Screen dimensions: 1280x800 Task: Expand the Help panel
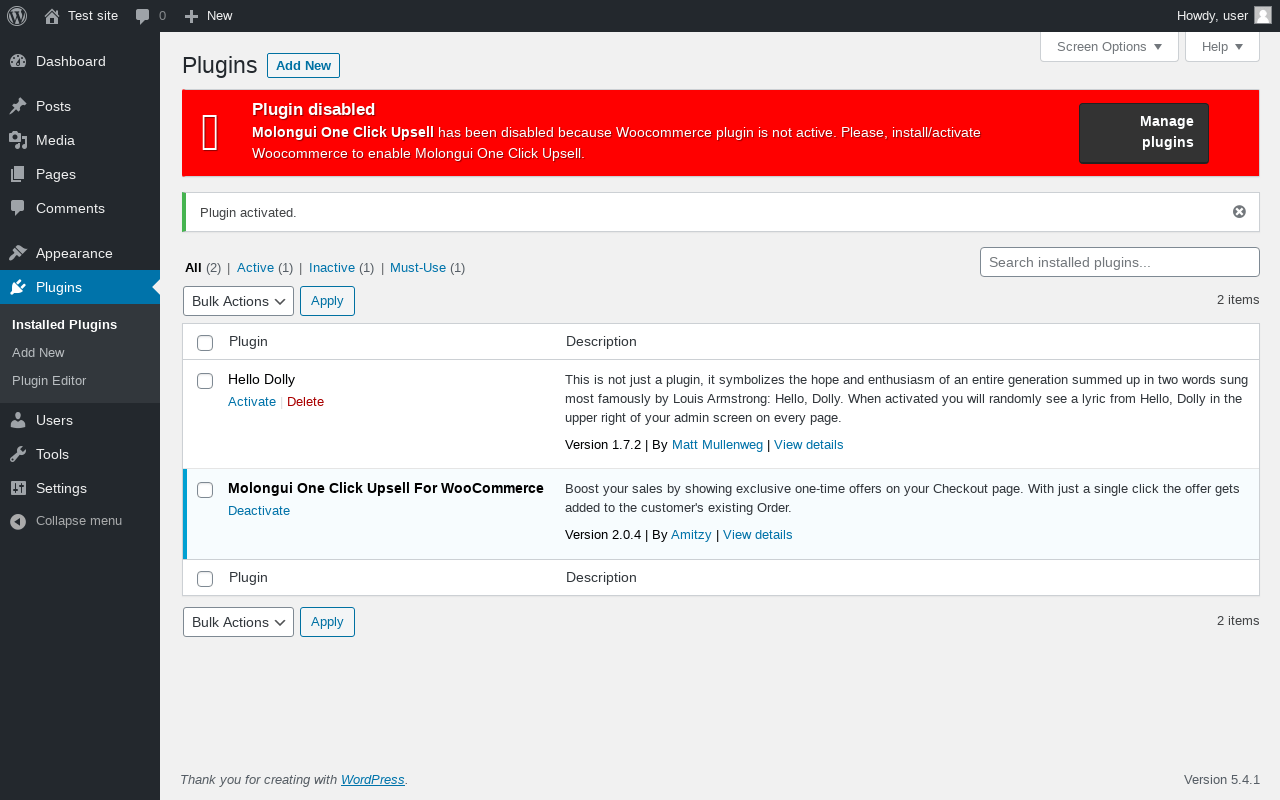pos(1222,46)
